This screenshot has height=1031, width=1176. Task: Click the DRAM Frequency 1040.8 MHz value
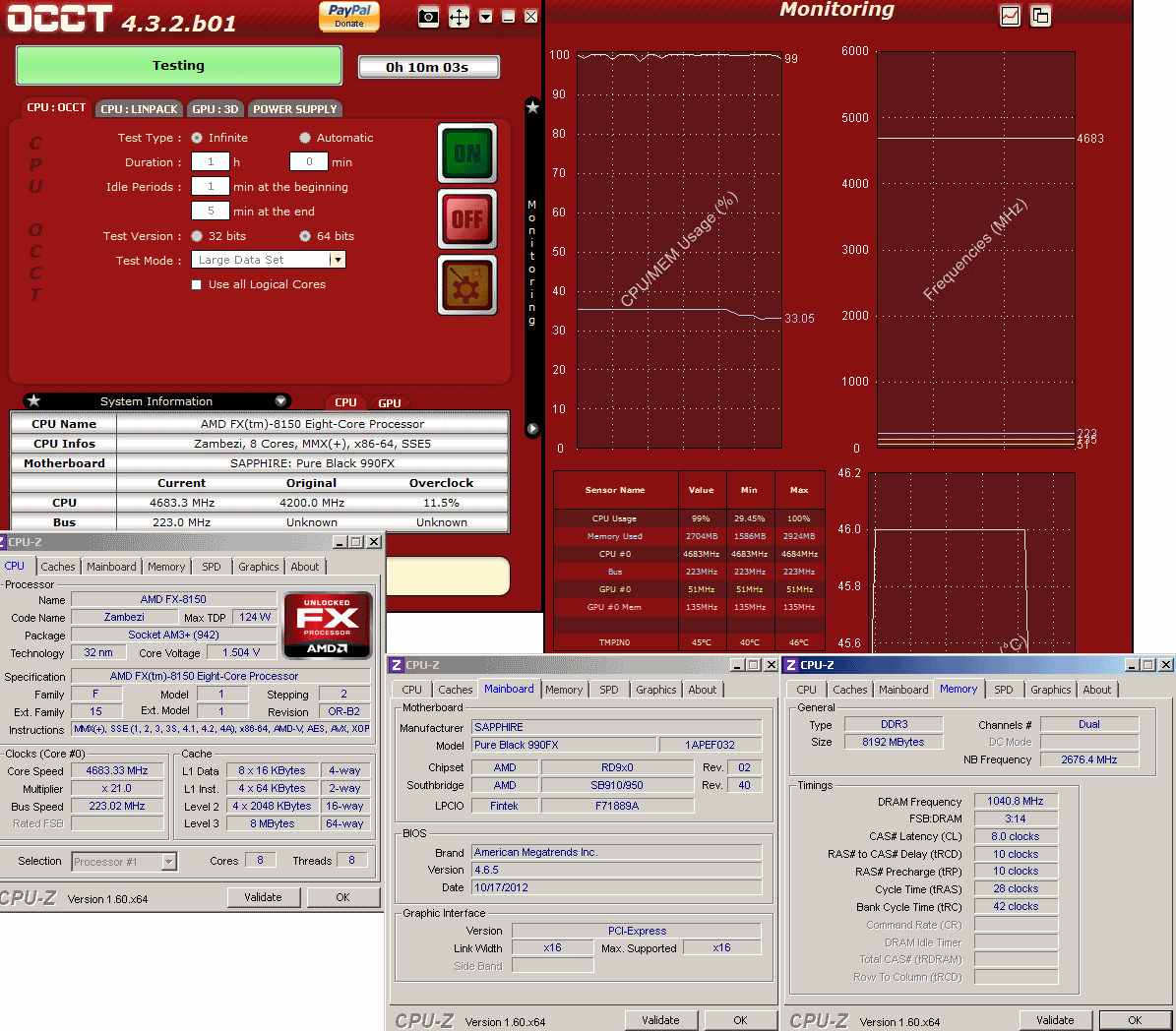coord(1016,802)
